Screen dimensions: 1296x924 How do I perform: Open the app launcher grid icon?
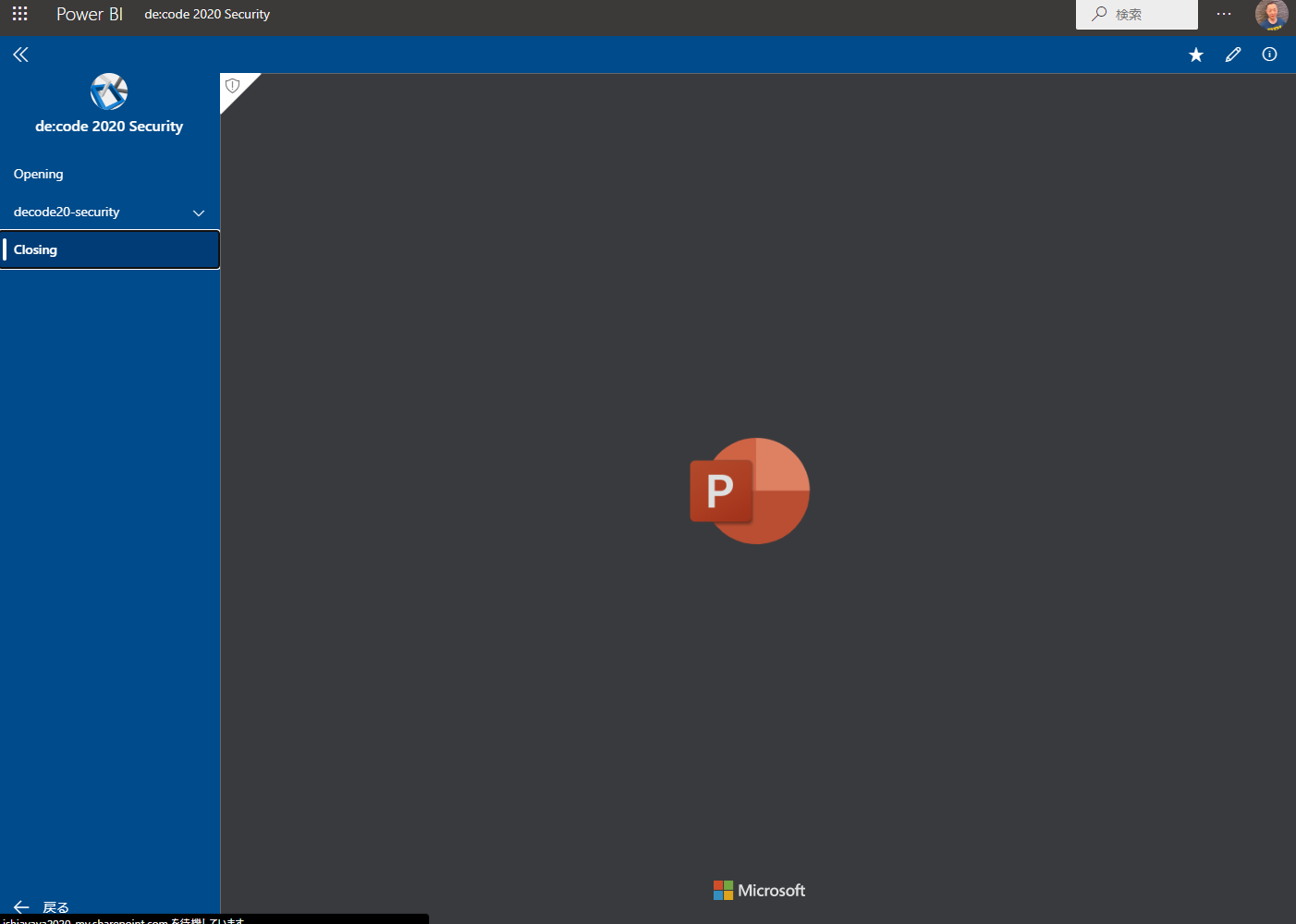click(x=19, y=14)
